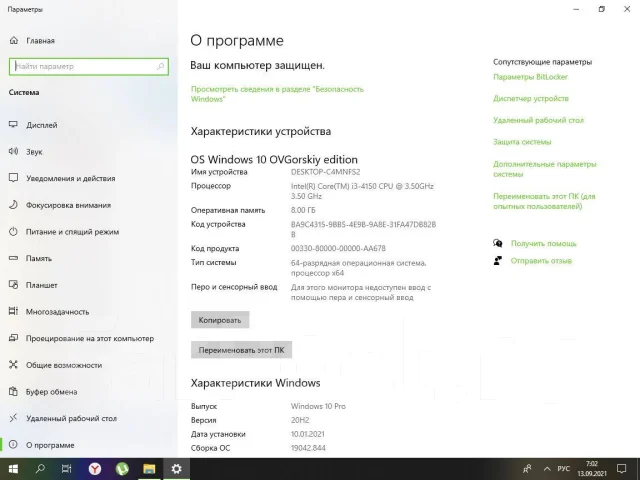Select the Память storage icon
640x480 pixels.
pos(13,258)
